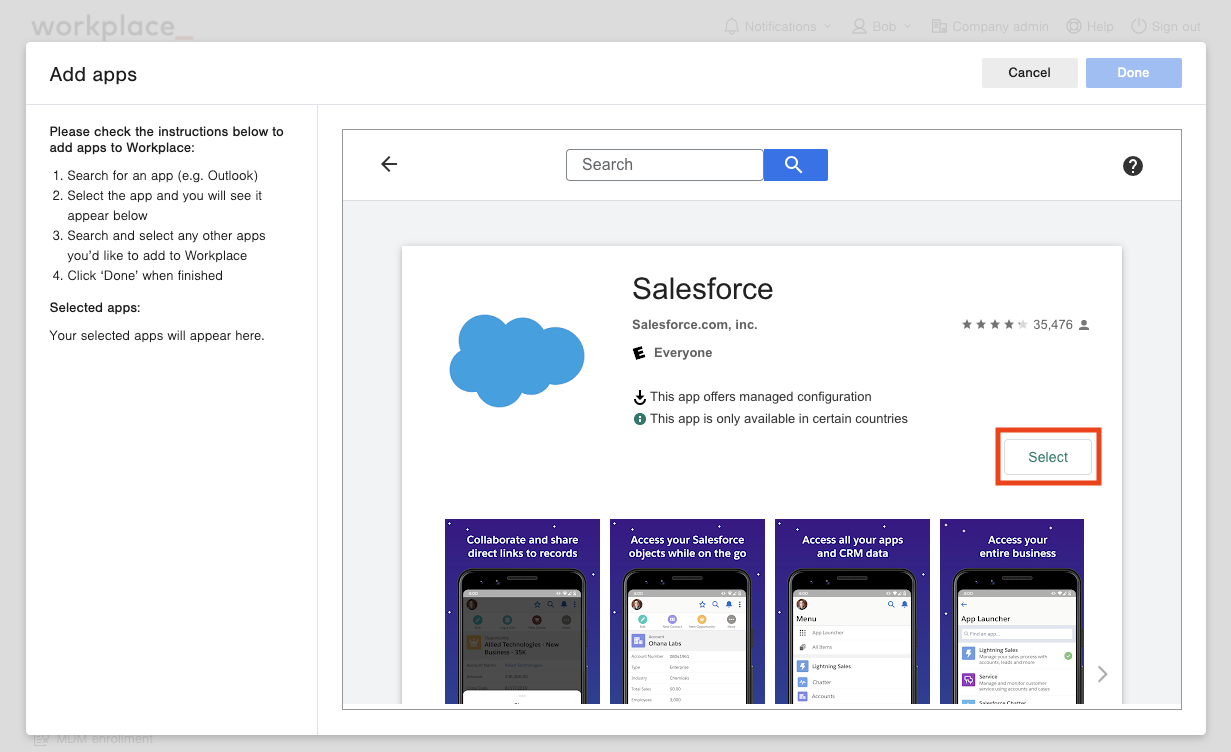
Task: Click the star rating icons
Action: tap(995, 325)
